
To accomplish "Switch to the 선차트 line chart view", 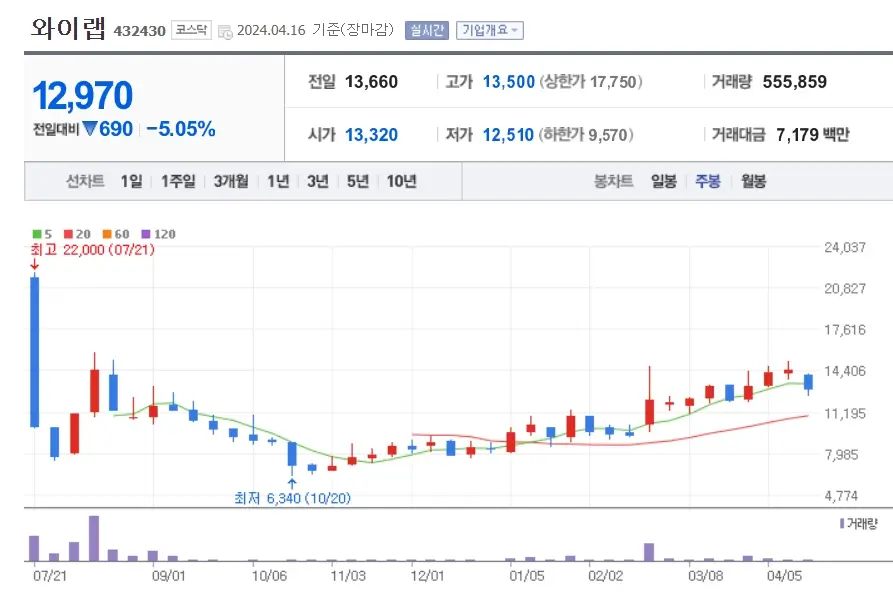I will tap(85, 182).
